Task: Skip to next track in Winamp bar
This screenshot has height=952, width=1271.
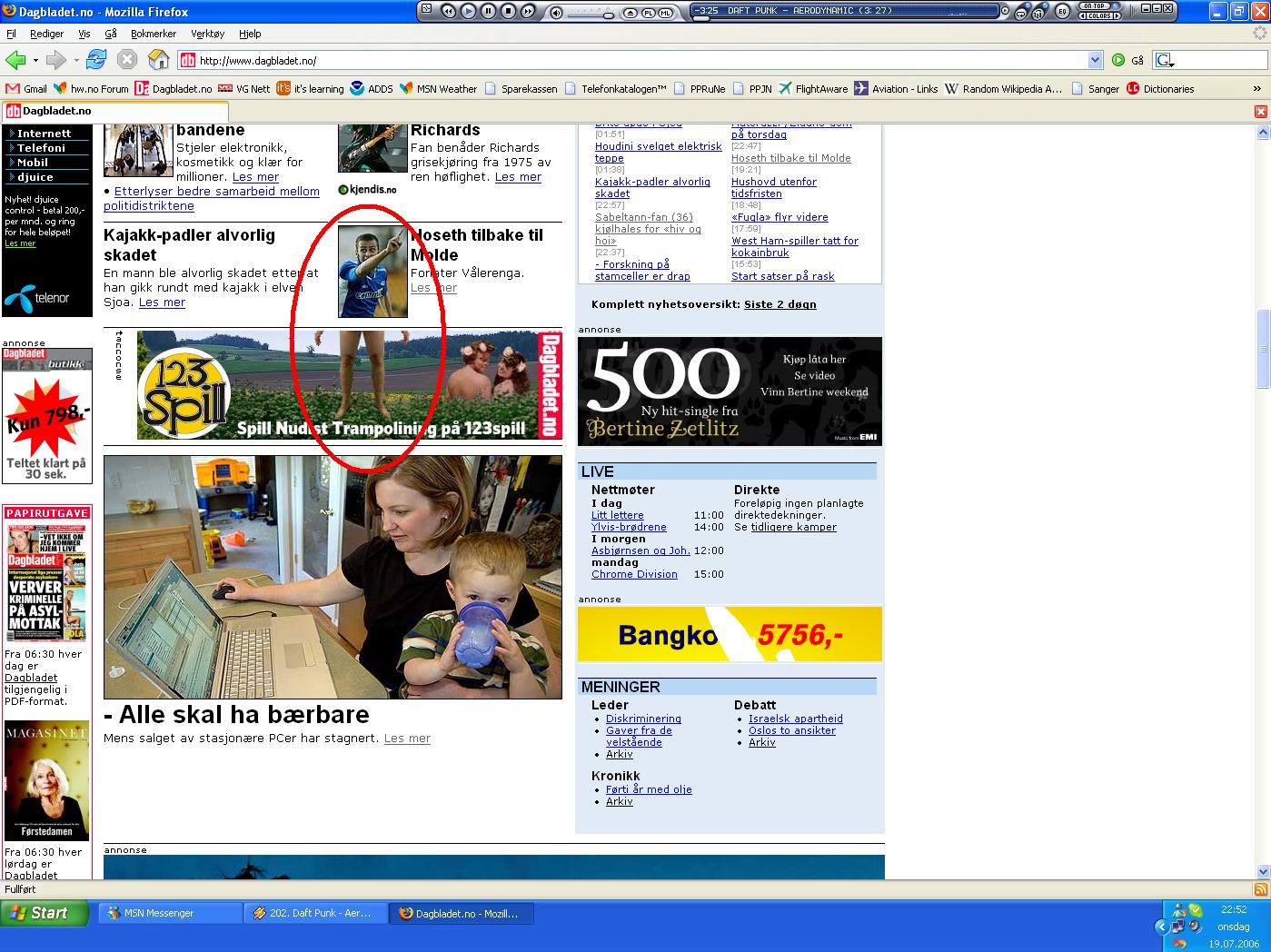Action: point(528,12)
